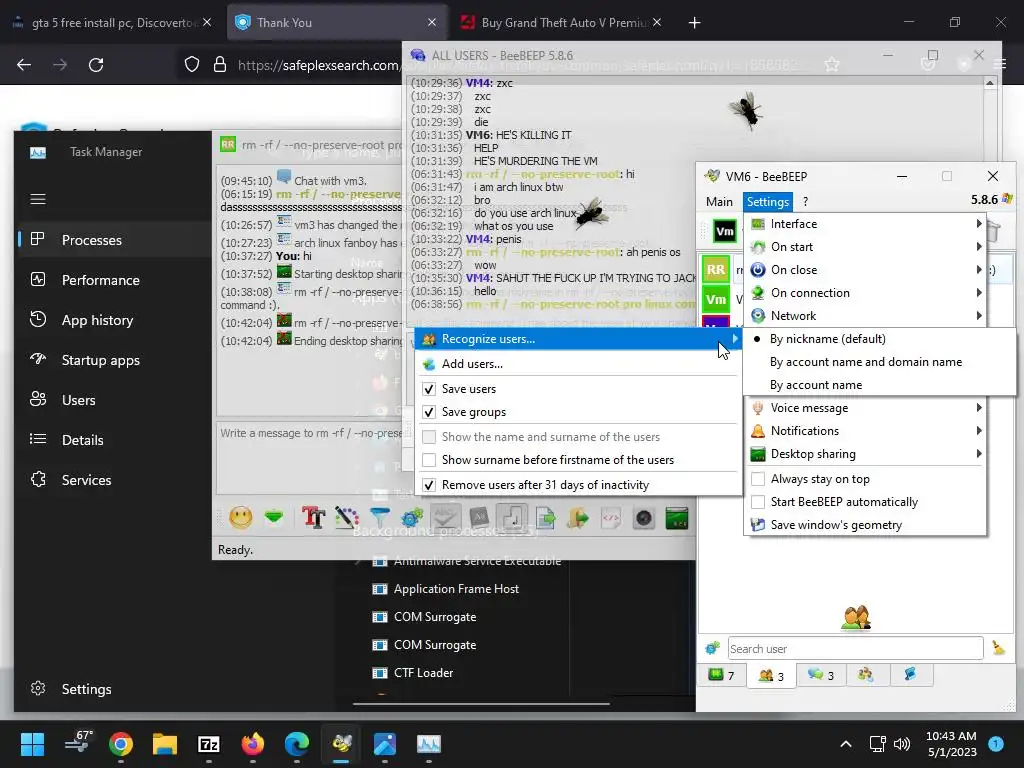Viewport: 1024px width, 768px height.
Task: Click the RR user avatar in VM6 list
Action: (x=716, y=269)
